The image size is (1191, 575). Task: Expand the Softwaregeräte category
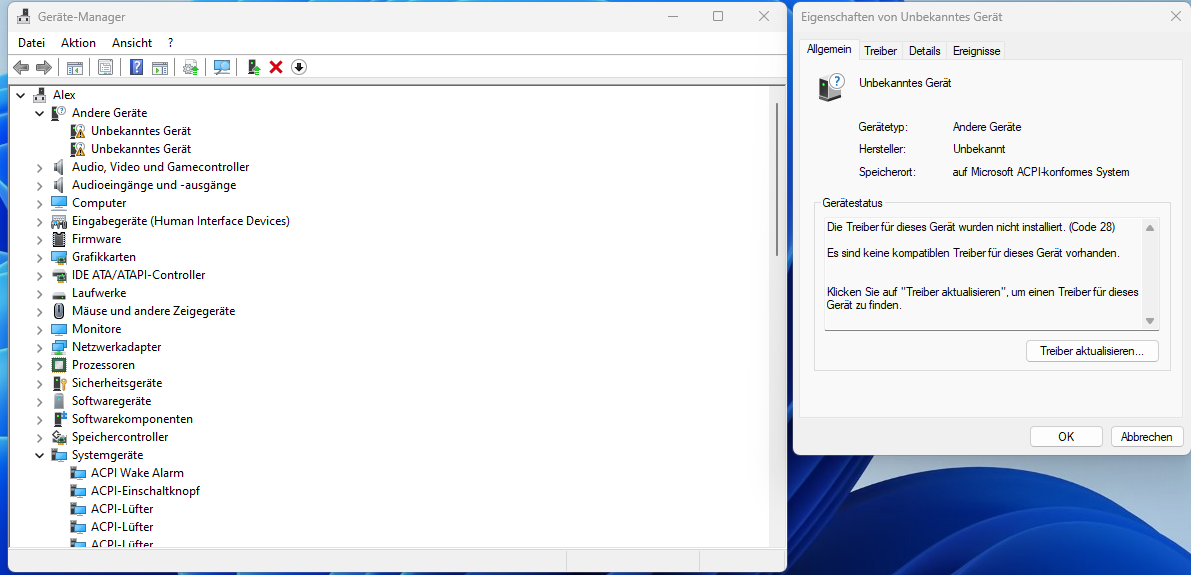(39, 401)
